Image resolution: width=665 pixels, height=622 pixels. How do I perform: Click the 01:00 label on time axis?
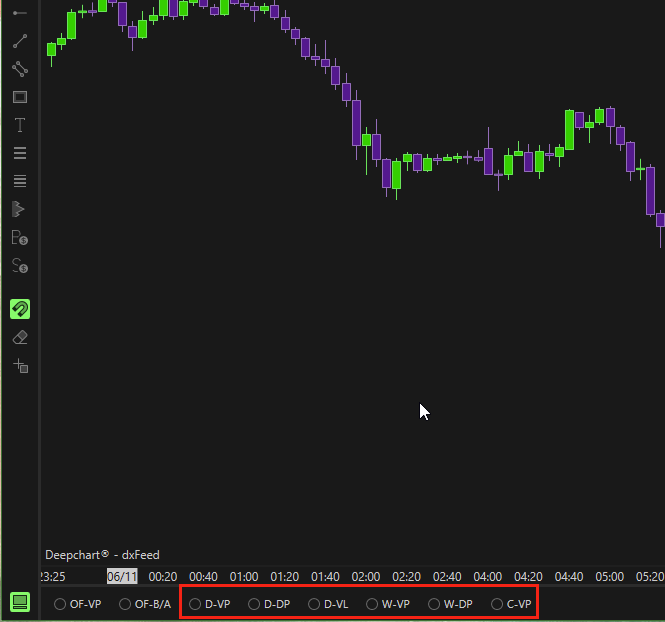click(244, 577)
